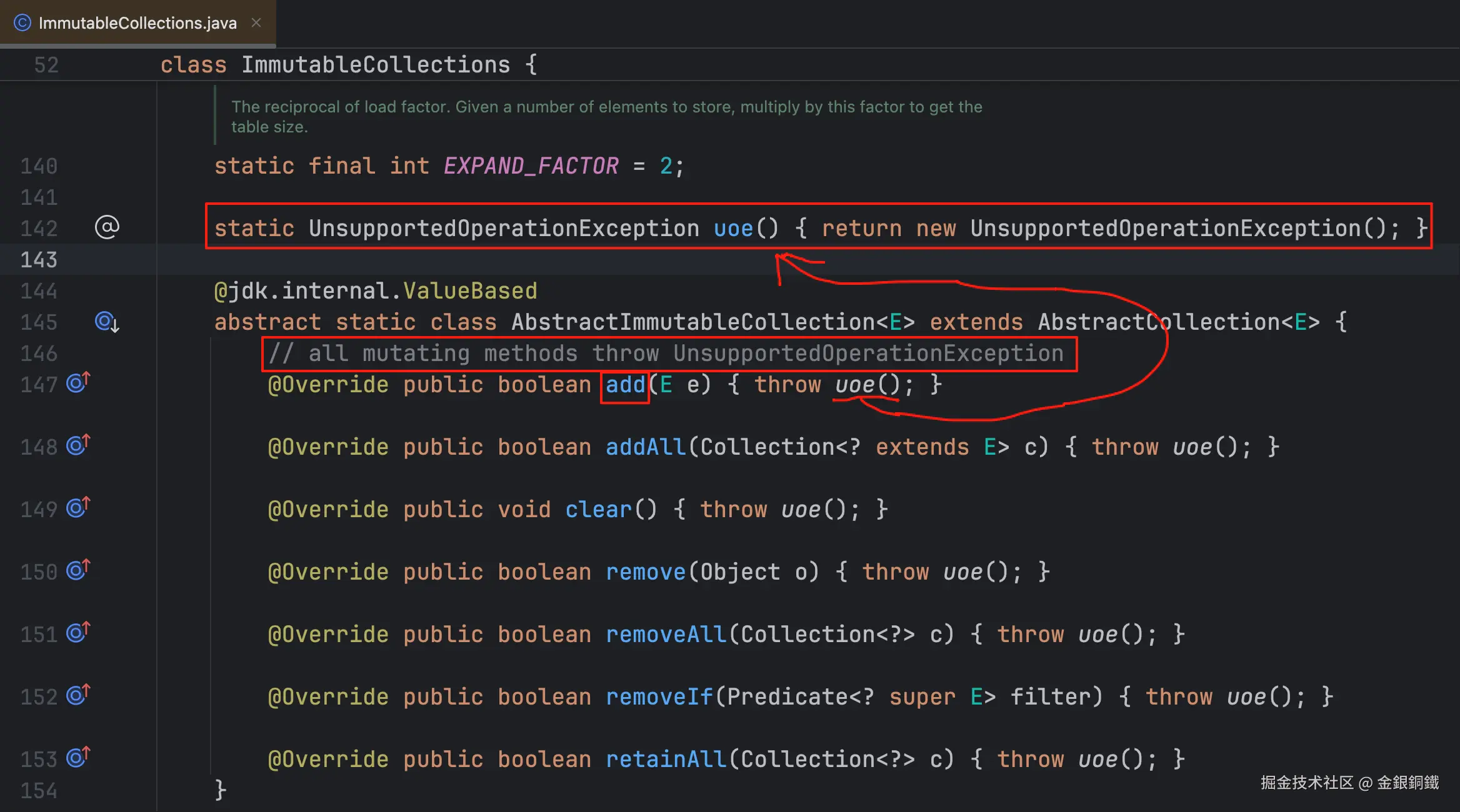1460x812 pixels.
Task: Click the removeIf method name
Action: [x=659, y=697]
